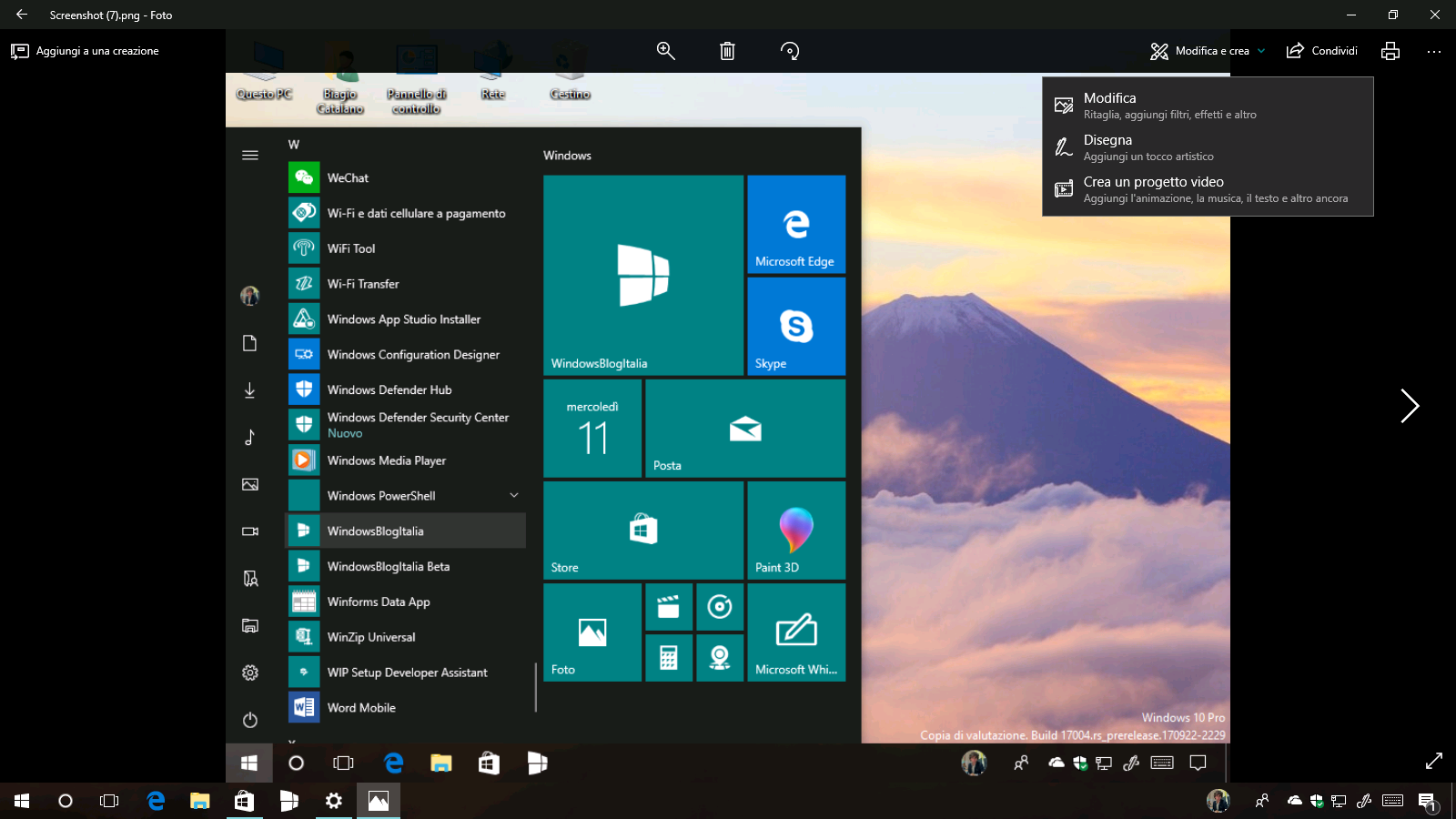The height and width of the screenshot is (819, 1456).
Task: Click the Windows Start button on taskbar
Action: coord(22,801)
